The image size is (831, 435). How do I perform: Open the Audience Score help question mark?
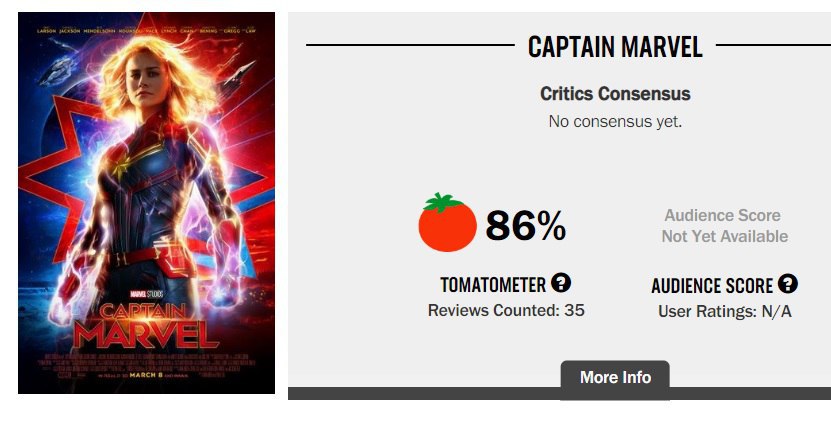[x=788, y=284]
